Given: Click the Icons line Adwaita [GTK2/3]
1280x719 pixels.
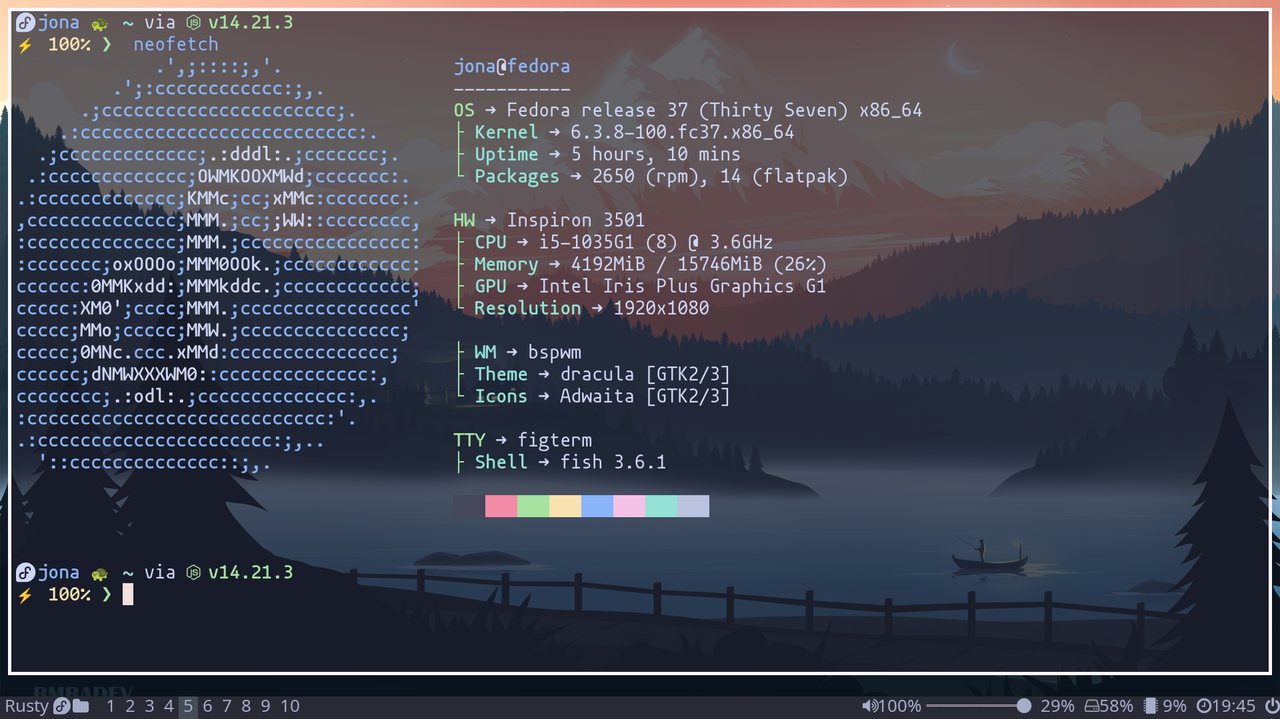Looking at the screenshot, I should point(592,397).
